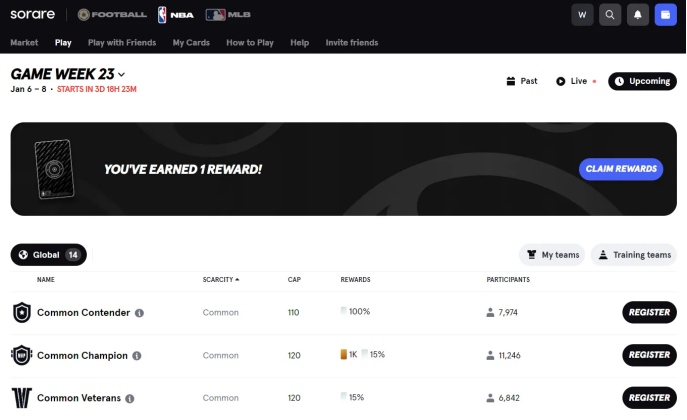
Task: Sort by Scarcity column header
Action: (x=220, y=280)
